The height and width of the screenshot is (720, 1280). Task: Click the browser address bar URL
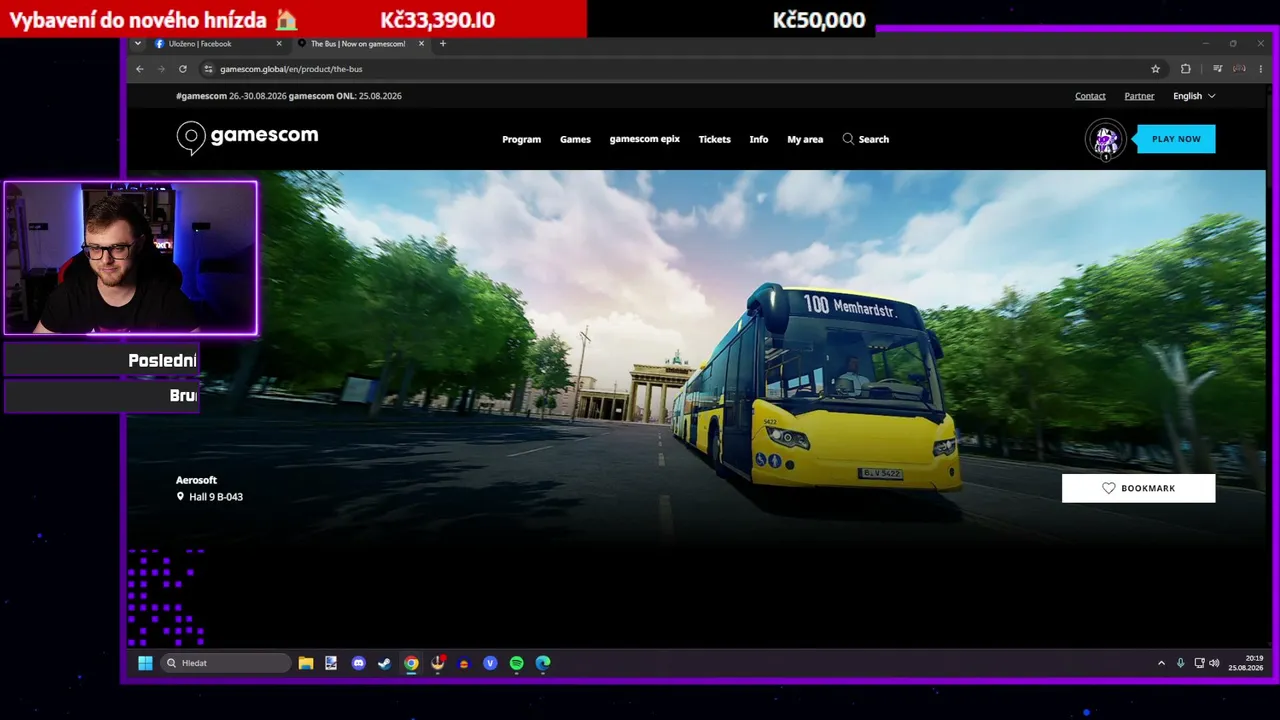pyautogui.click(x=291, y=69)
